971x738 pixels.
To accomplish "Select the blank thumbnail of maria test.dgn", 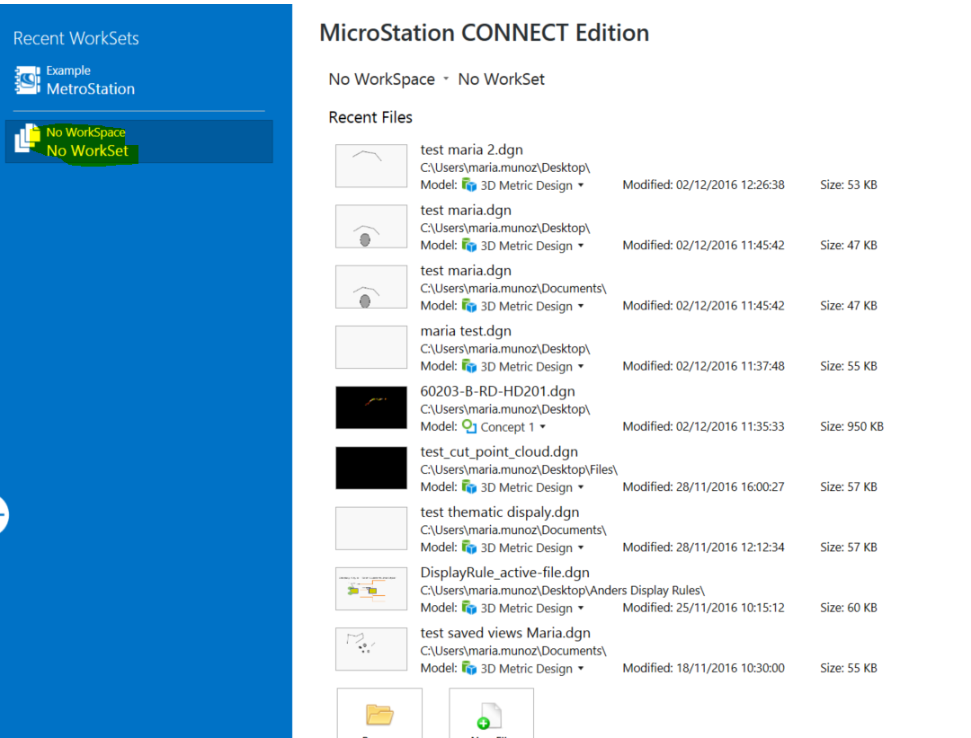I will [371, 347].
